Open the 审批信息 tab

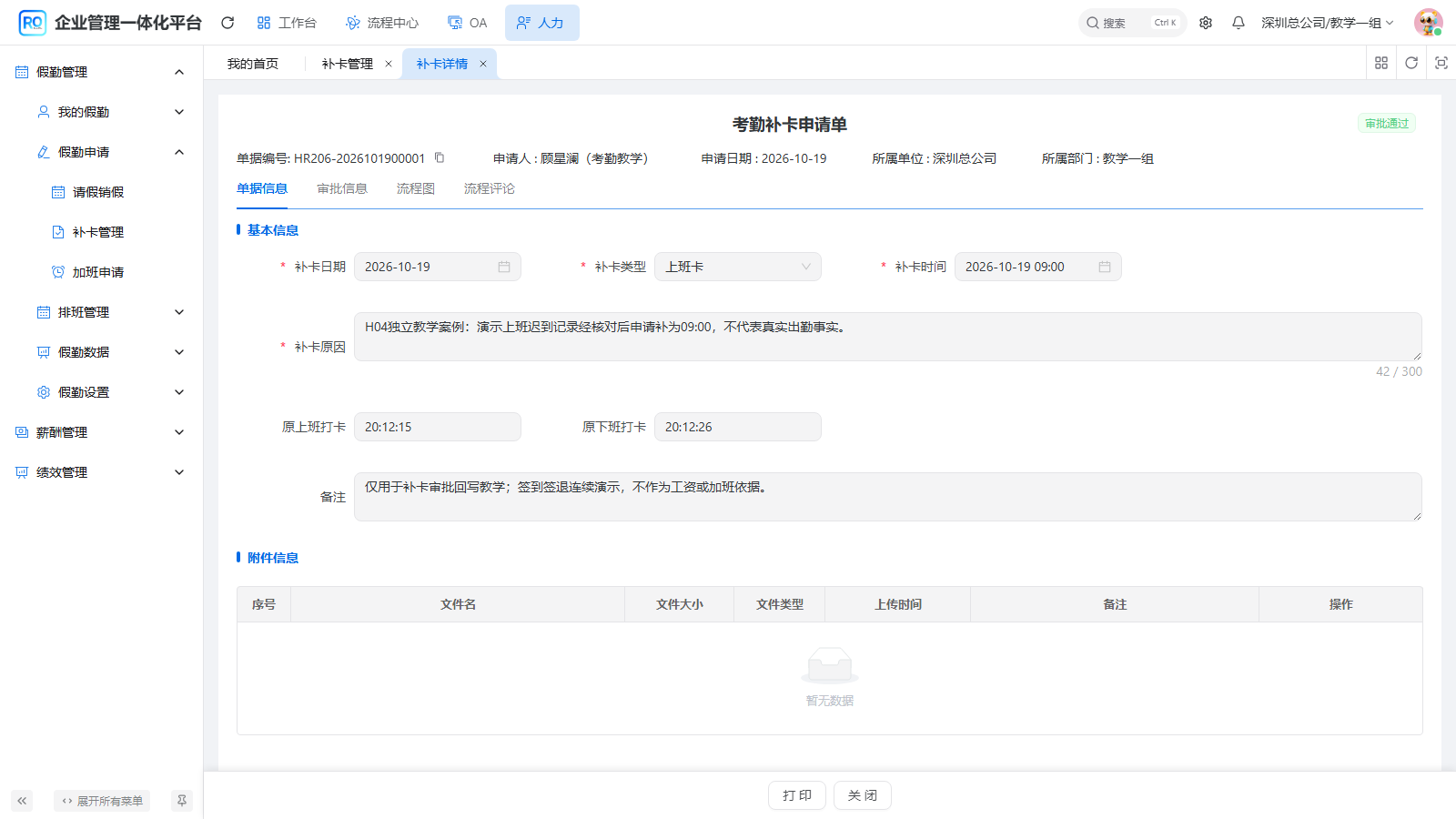(x=342, y=188)
